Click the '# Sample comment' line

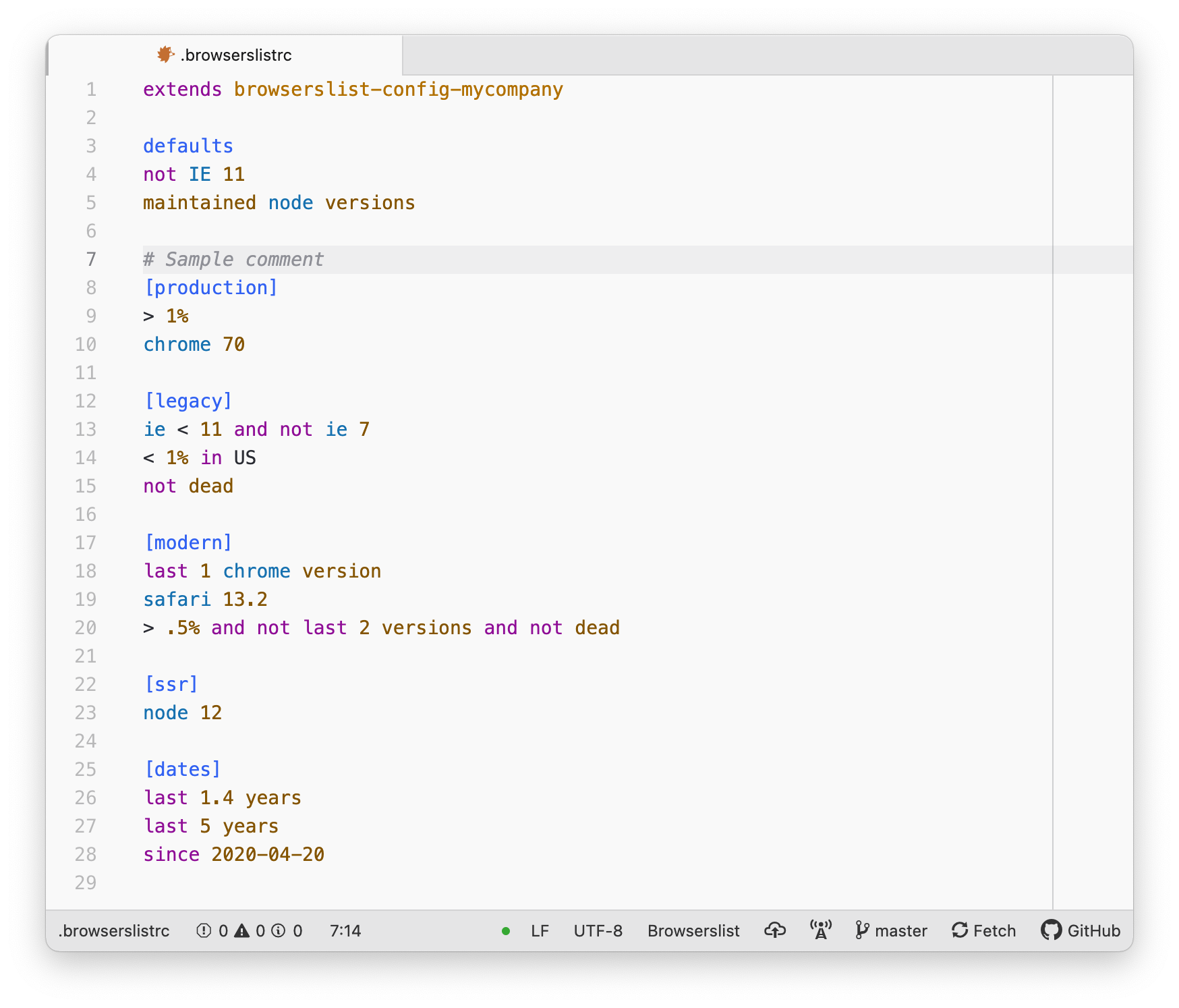point(233,260)
